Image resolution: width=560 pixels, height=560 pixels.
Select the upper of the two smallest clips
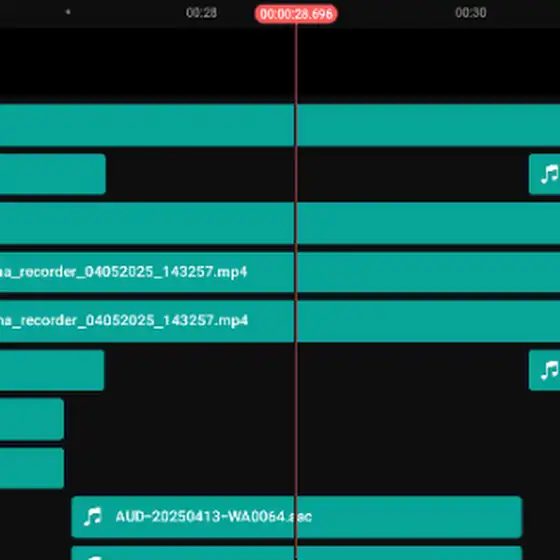click(x=32, y=419)
